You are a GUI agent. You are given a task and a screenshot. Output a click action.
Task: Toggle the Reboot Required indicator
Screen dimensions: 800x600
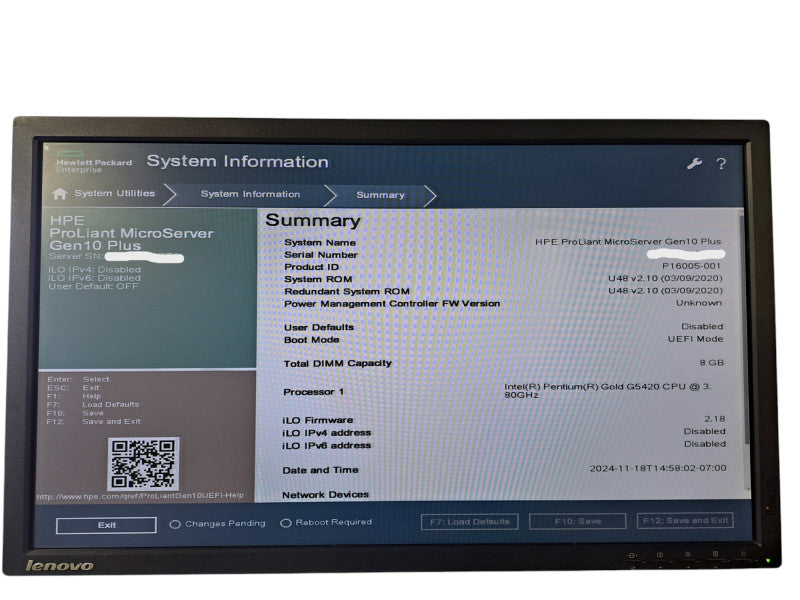pos(327,522)
